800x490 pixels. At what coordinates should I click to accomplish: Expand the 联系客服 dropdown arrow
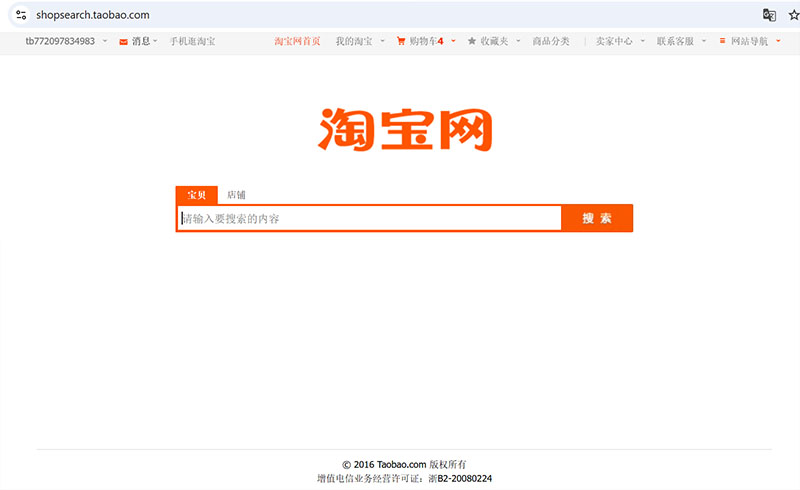(704, 41)
